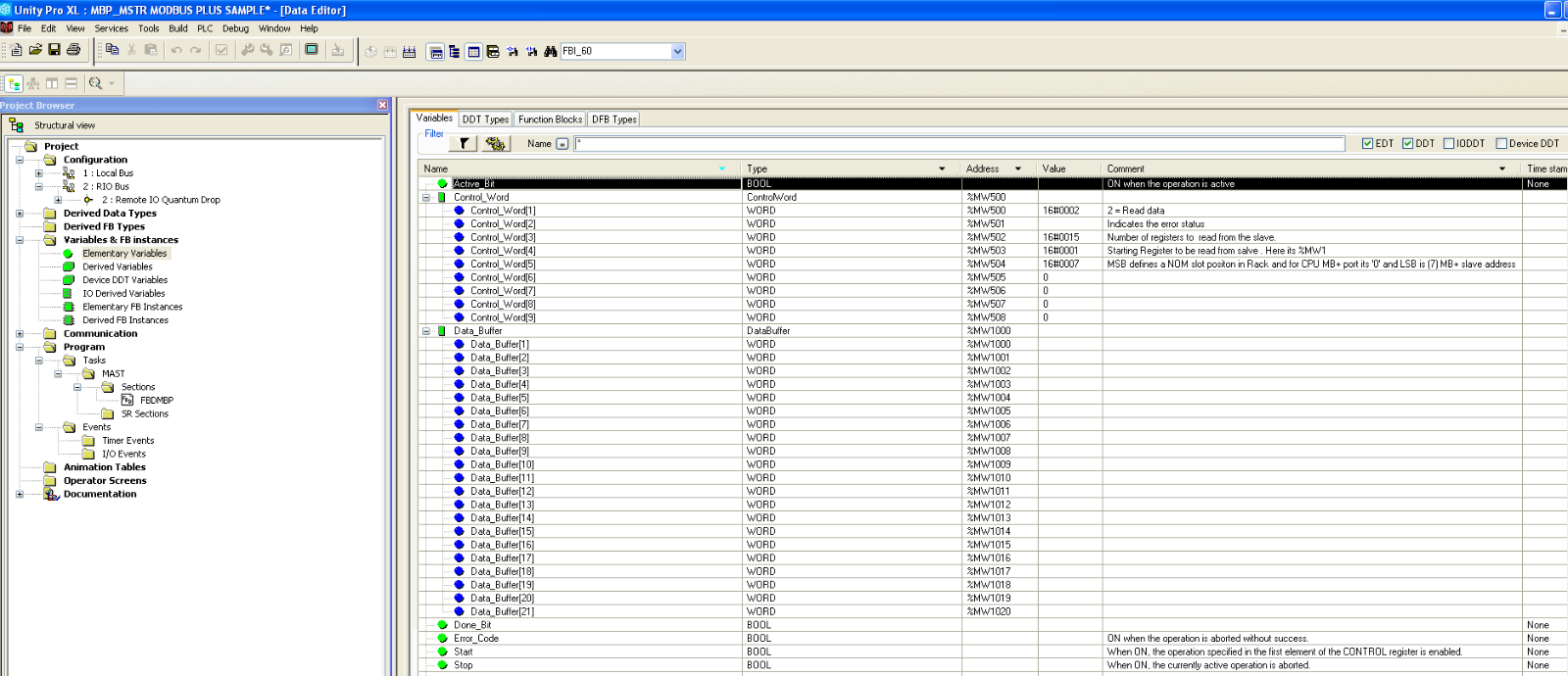Click the filter name input field

[x=959, y=144]
